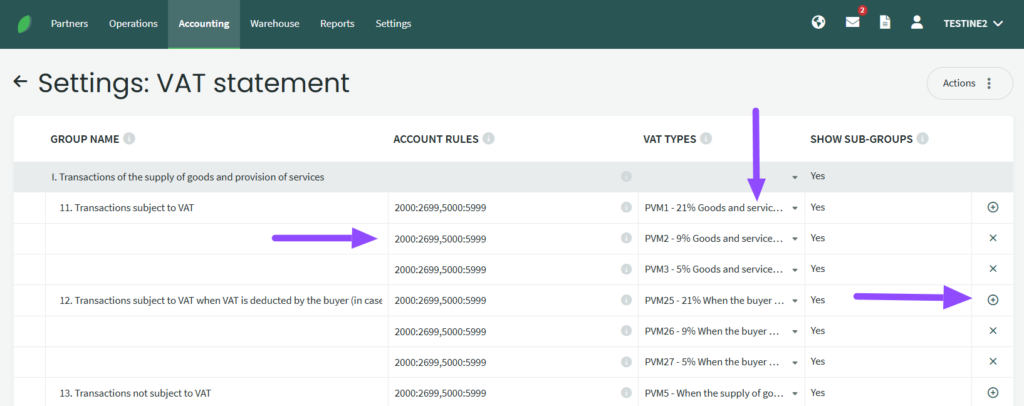The height and width of the screenshot is (406, 1024).
Task: Click 'Yes' sub-groups value in section I row
Action: tap(817, 176)
